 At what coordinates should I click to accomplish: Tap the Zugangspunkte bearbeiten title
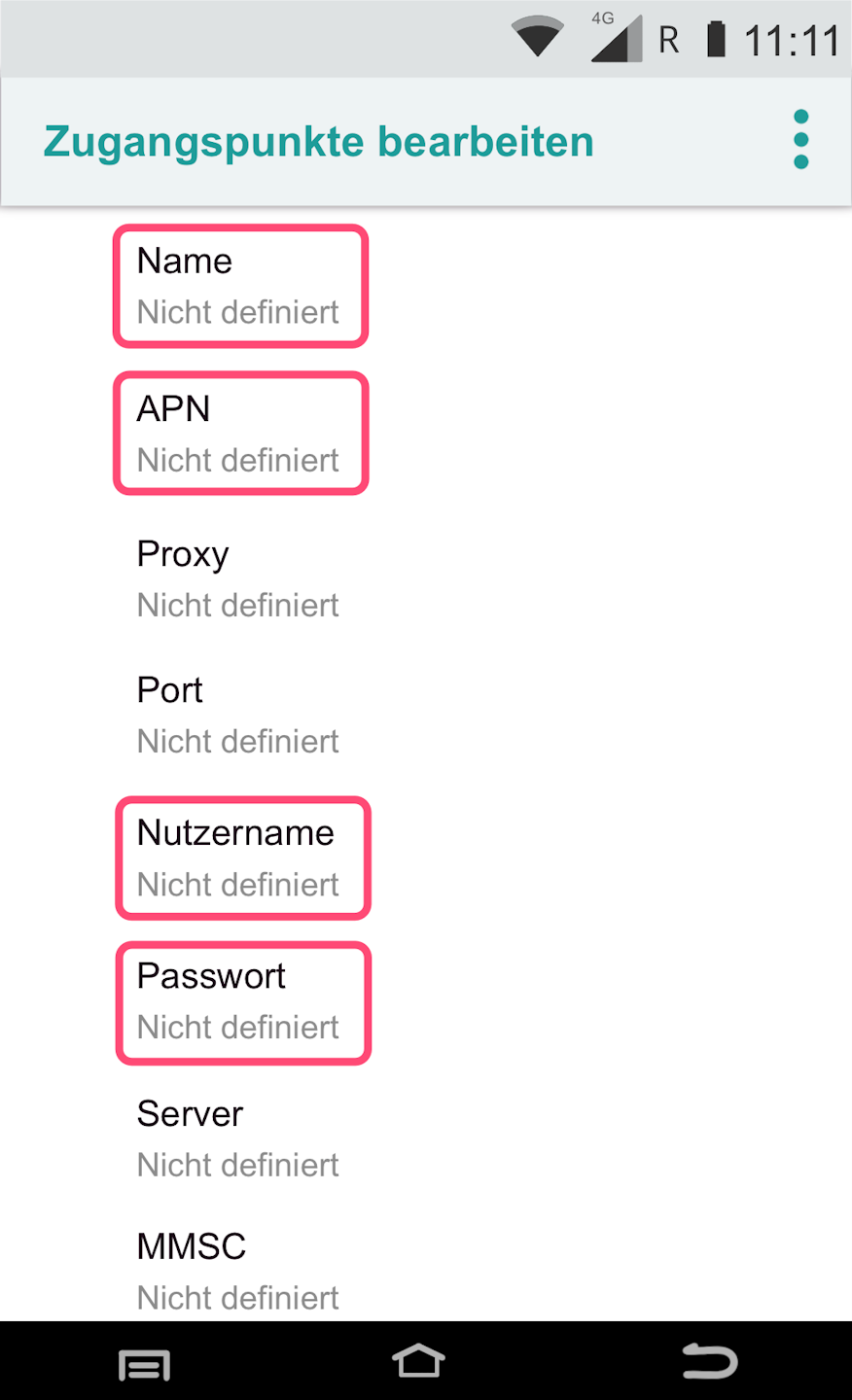(x=318, y=142)
